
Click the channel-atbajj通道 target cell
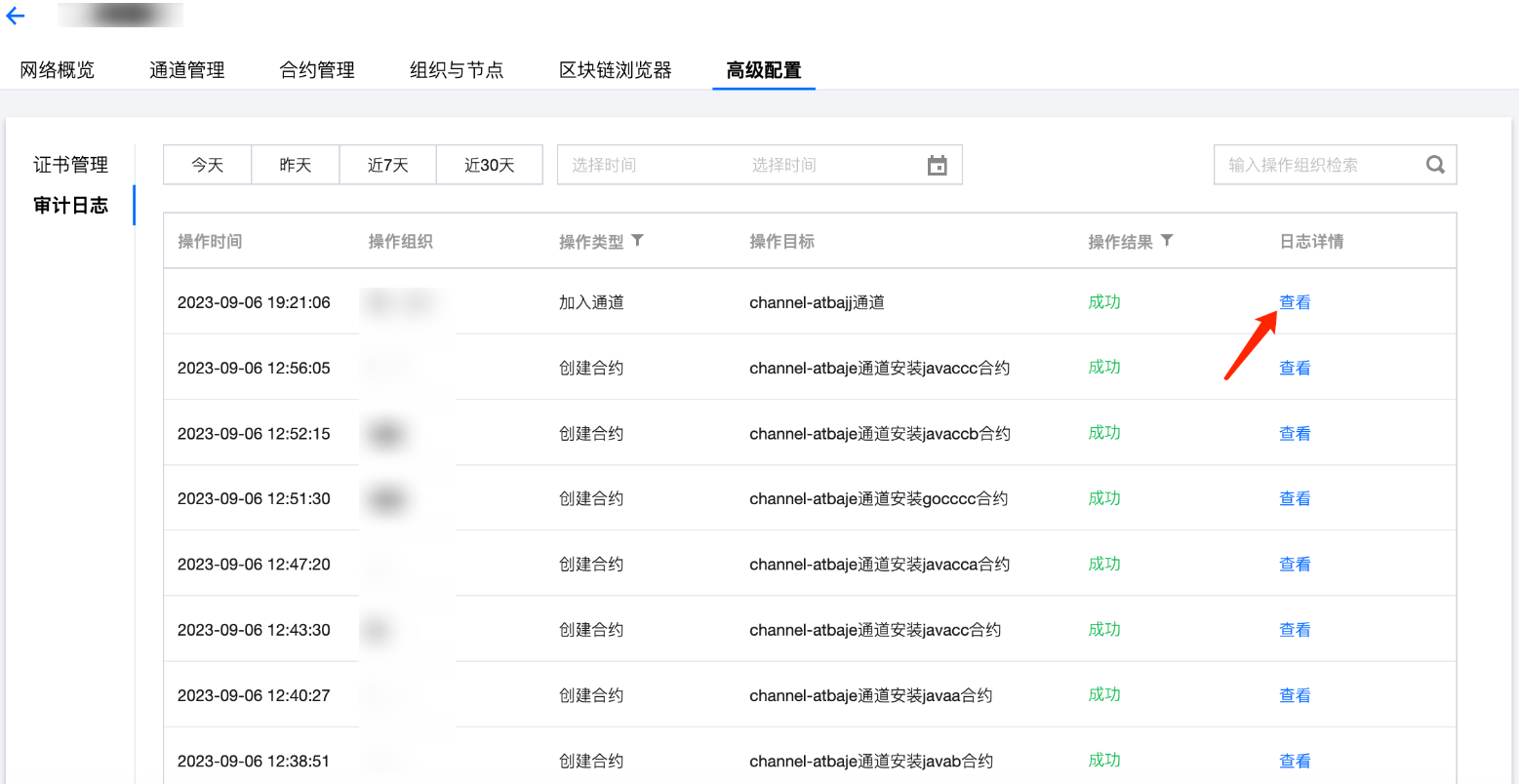click(x=817, y=302)
